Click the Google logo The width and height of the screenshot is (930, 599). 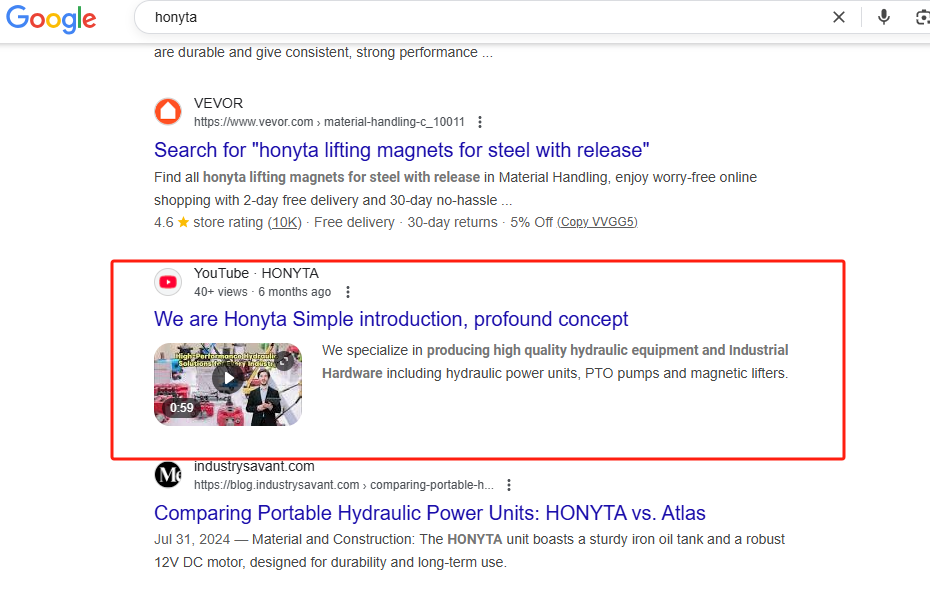(51, 18)
